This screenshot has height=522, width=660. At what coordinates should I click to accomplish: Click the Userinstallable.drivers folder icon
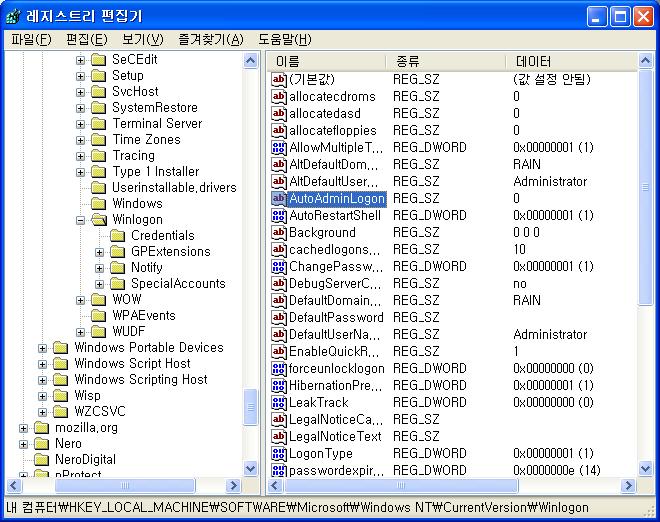click(x=98, y=188)
